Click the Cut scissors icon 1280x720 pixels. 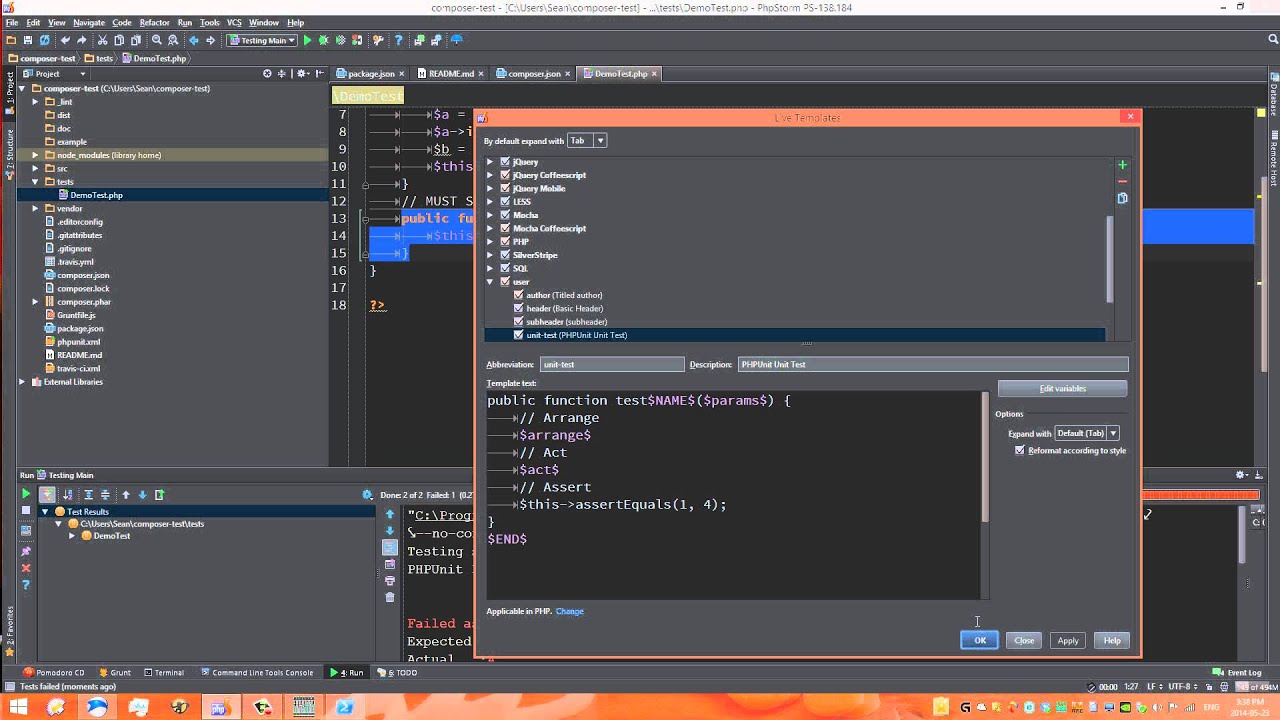coord(102,40)
